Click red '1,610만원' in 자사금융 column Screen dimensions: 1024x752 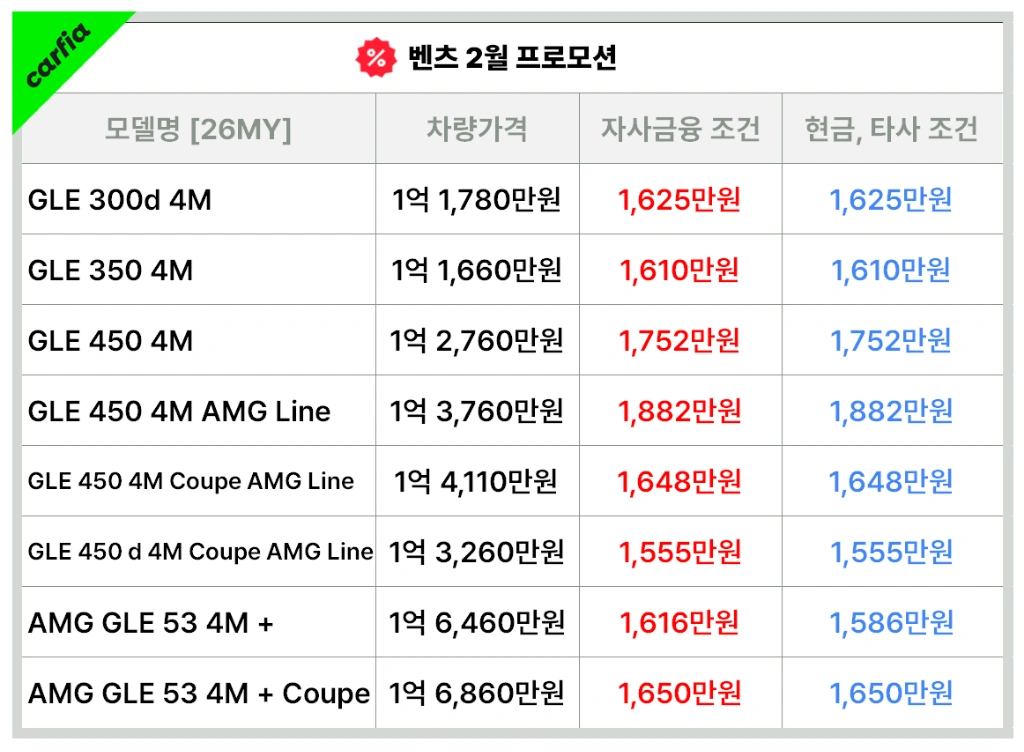680,270
